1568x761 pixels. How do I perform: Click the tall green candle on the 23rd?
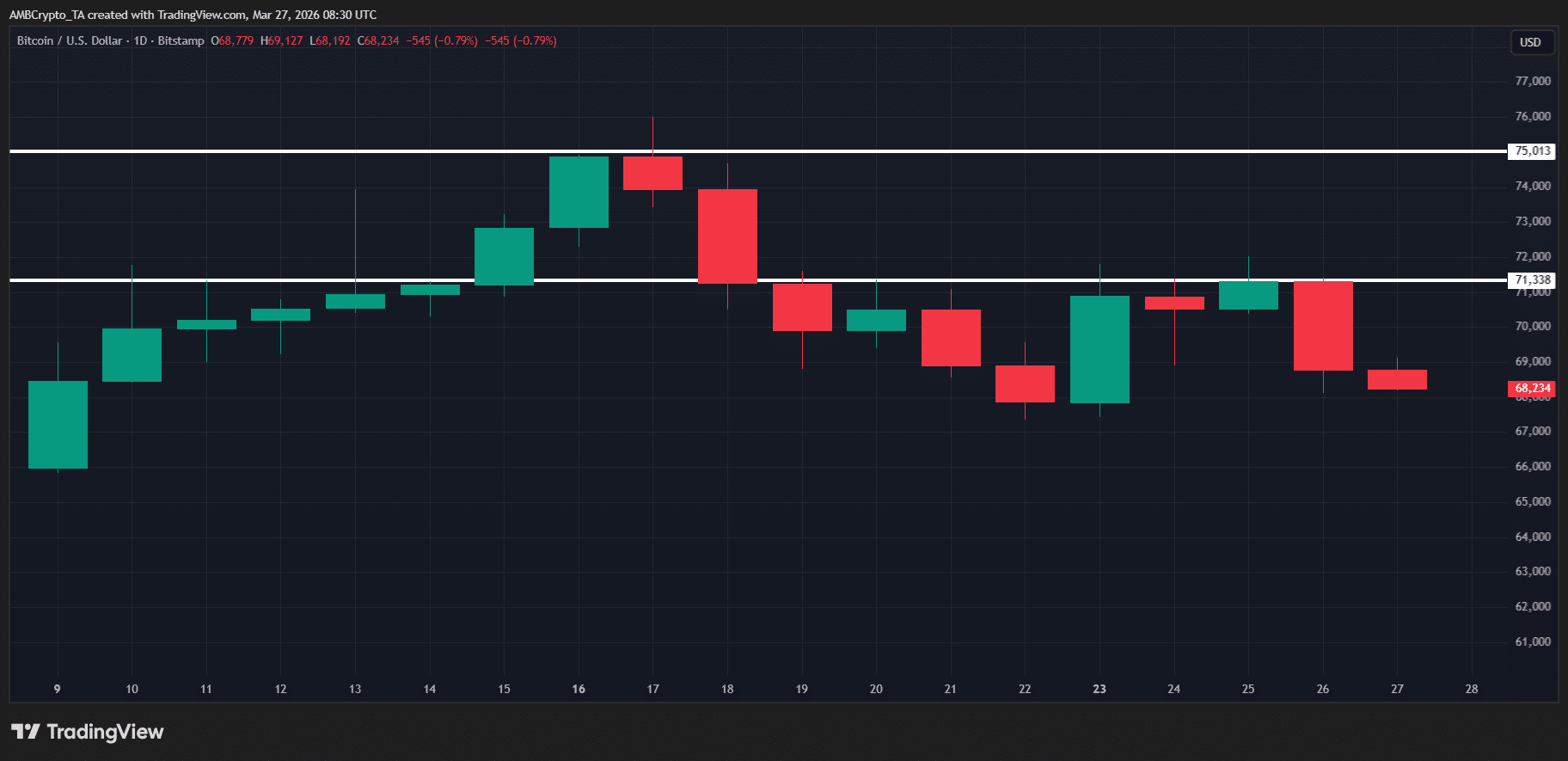pyautogui.click(x=1099, y=349)
